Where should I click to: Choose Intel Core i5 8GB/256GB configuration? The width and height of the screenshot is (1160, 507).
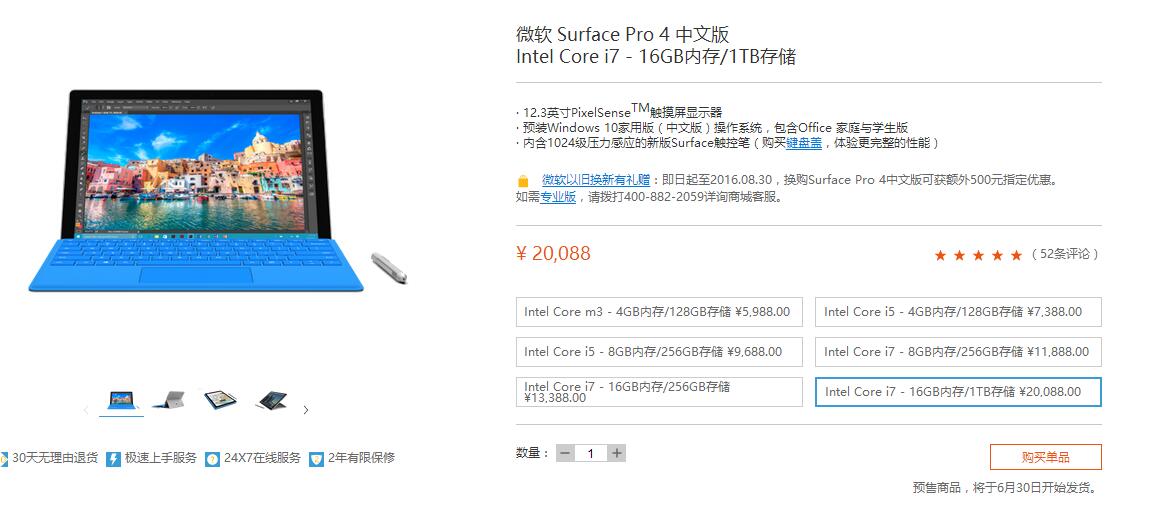[x=659, y=352]
